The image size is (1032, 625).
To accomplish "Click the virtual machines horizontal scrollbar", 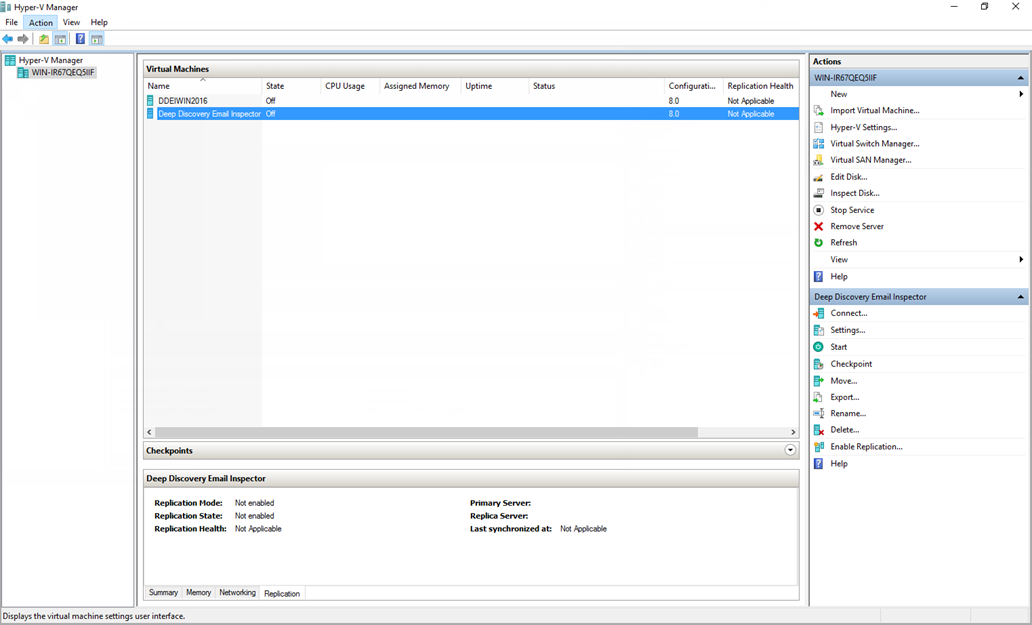I will tap(422, 433).
